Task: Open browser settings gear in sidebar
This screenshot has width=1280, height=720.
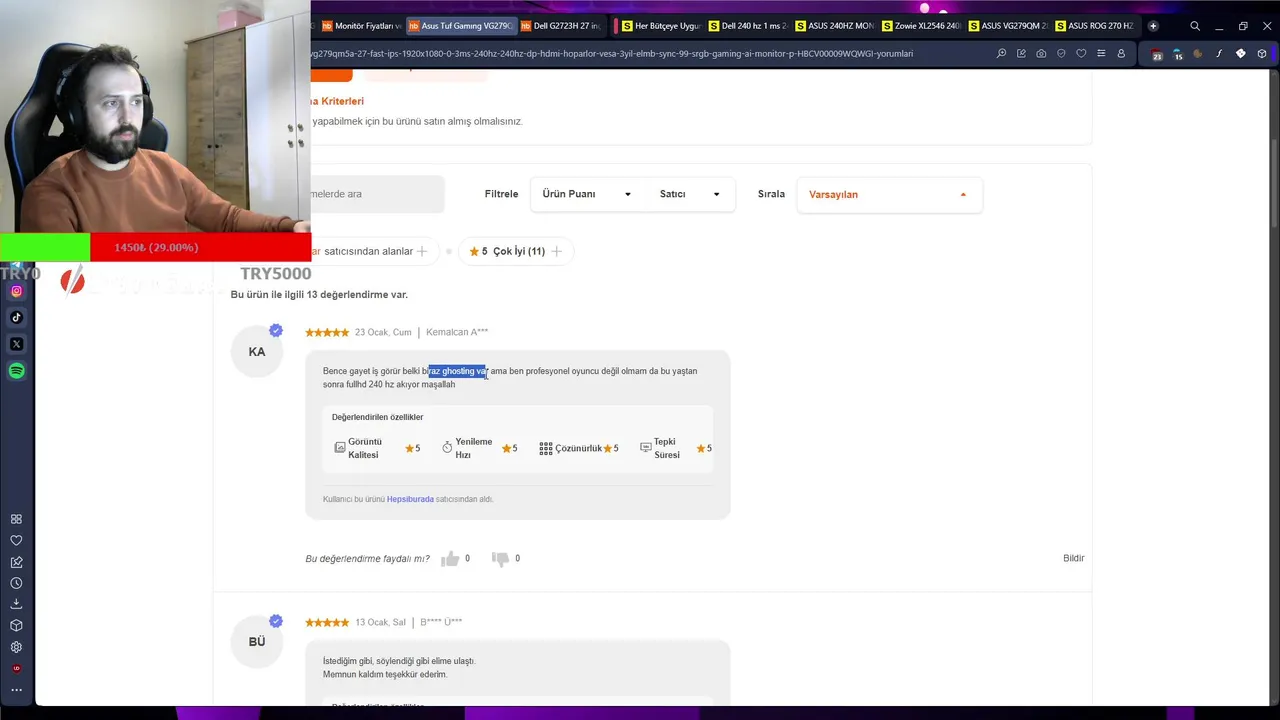Action: [16, 647]
